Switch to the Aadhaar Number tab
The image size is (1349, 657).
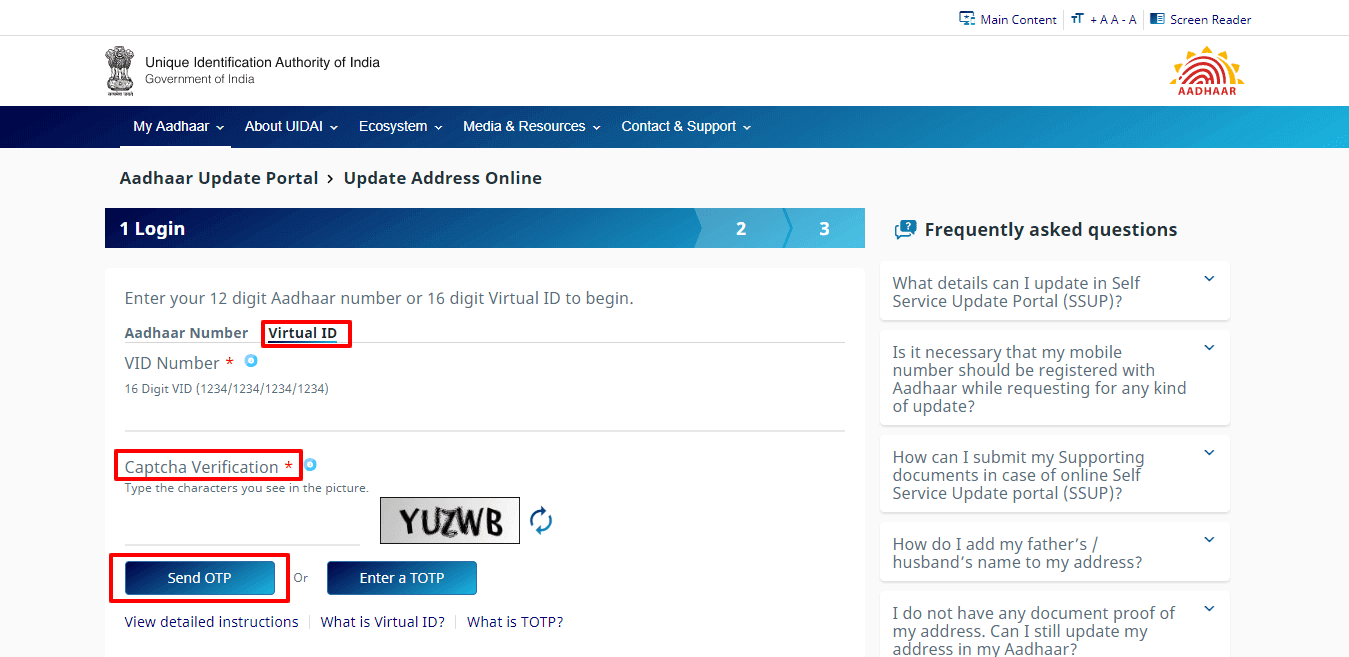click(186, 333)
